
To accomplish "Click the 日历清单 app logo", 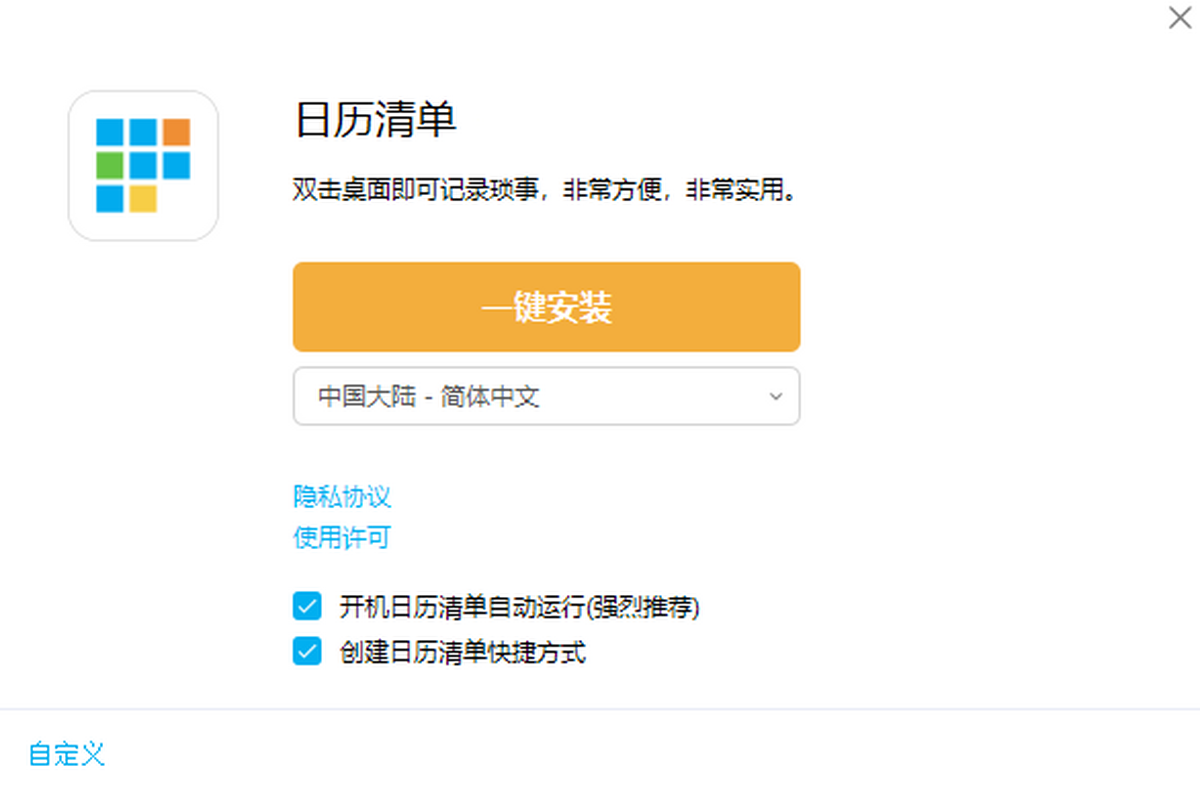I will click(143, 166).
